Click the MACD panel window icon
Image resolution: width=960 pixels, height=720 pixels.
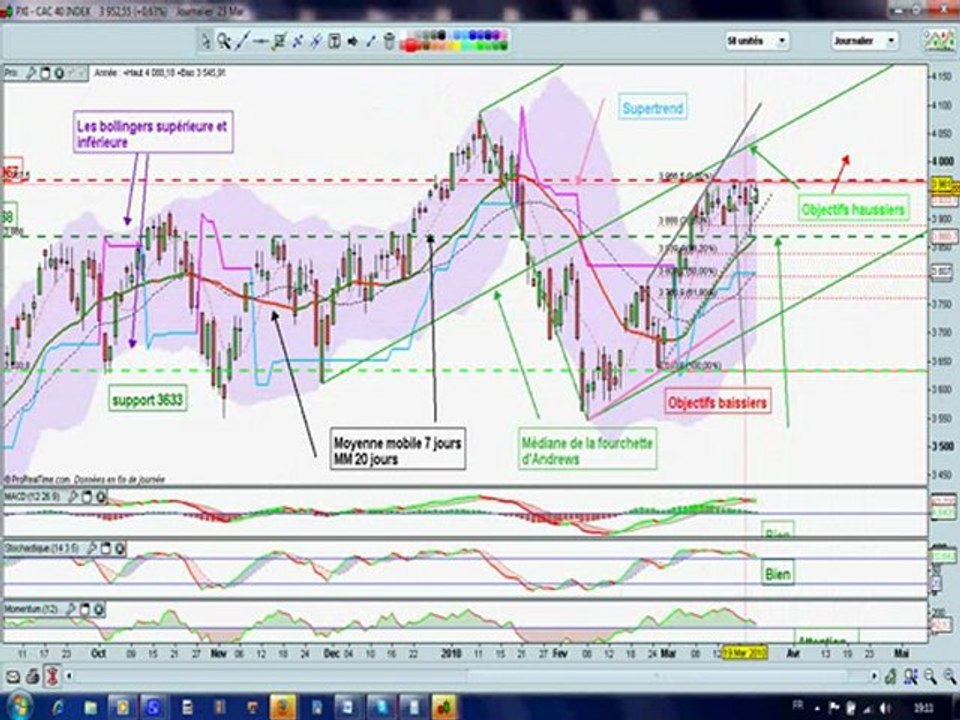[87, 497]
